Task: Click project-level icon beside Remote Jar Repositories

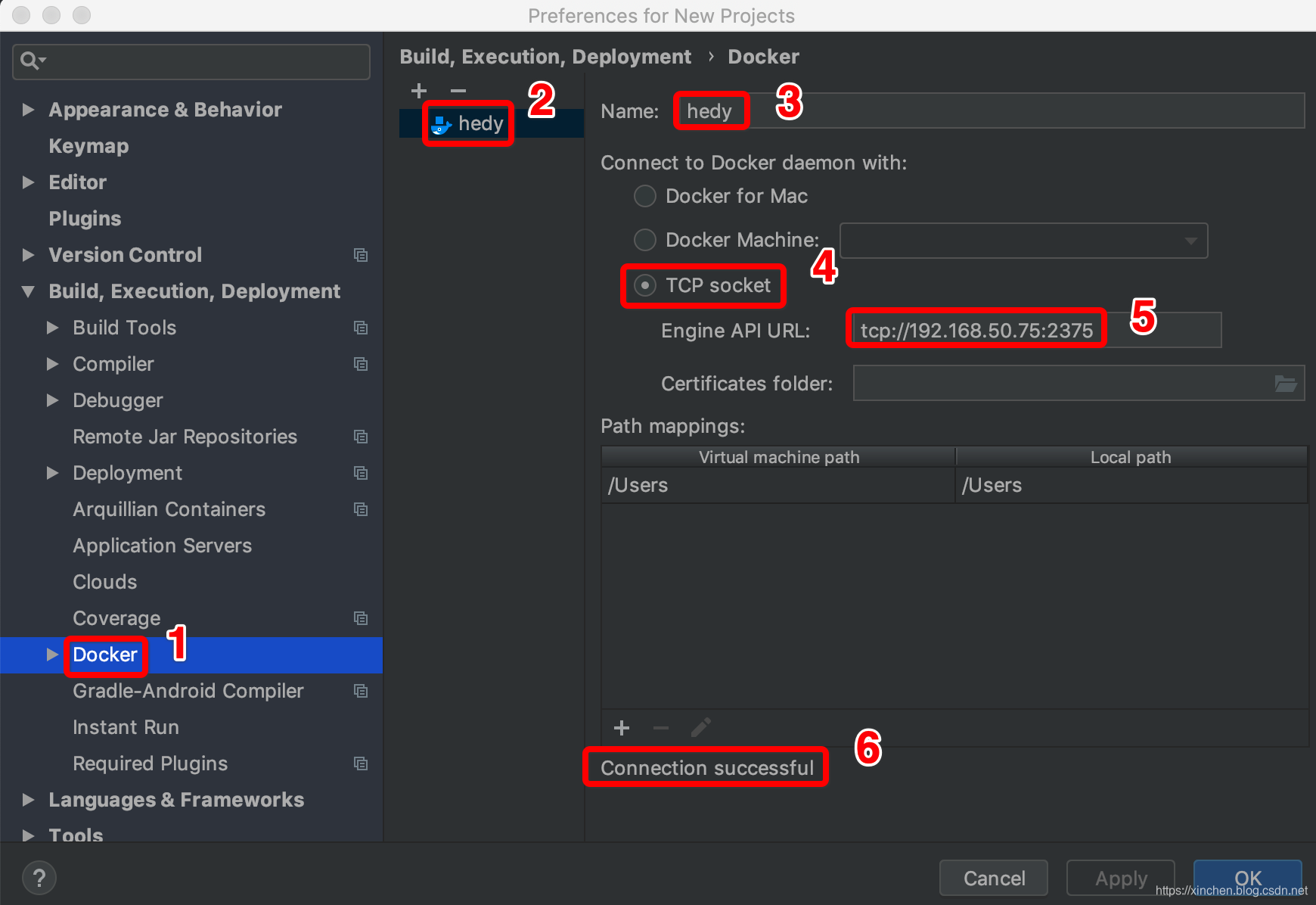Action: [x=361, y=437]
